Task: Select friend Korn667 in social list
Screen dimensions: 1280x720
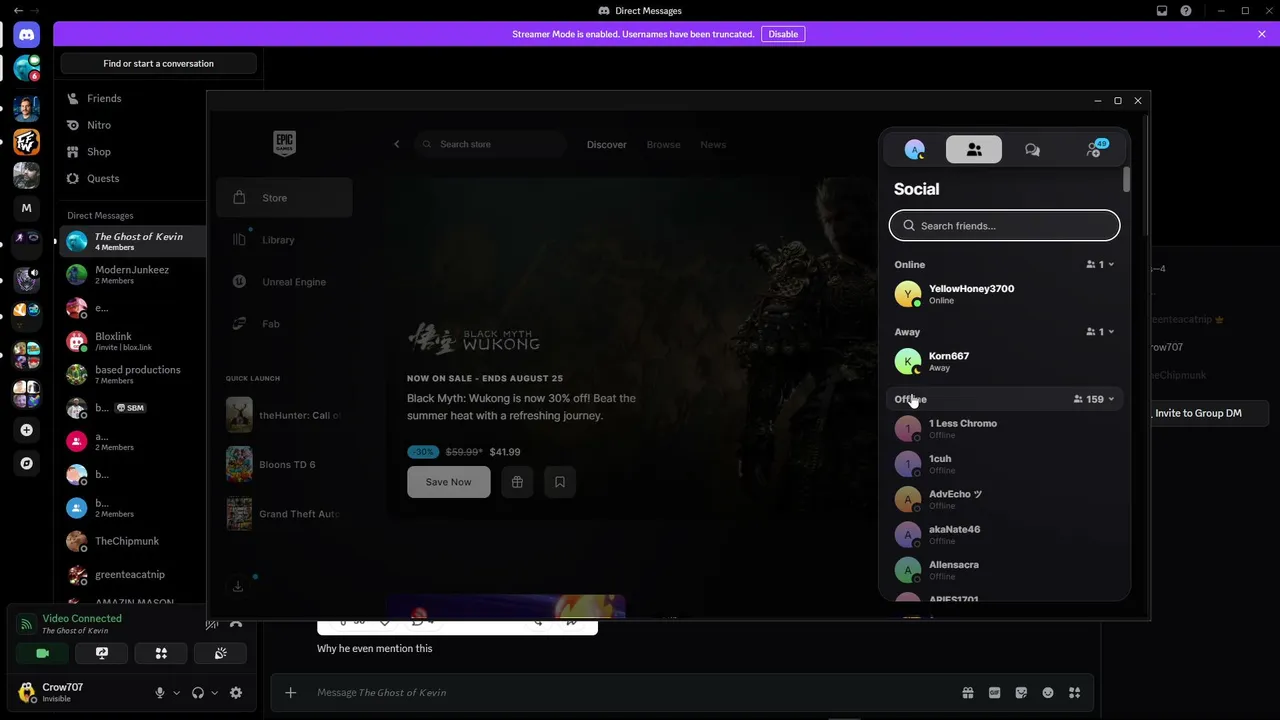Action: (x=1004, y=361)
